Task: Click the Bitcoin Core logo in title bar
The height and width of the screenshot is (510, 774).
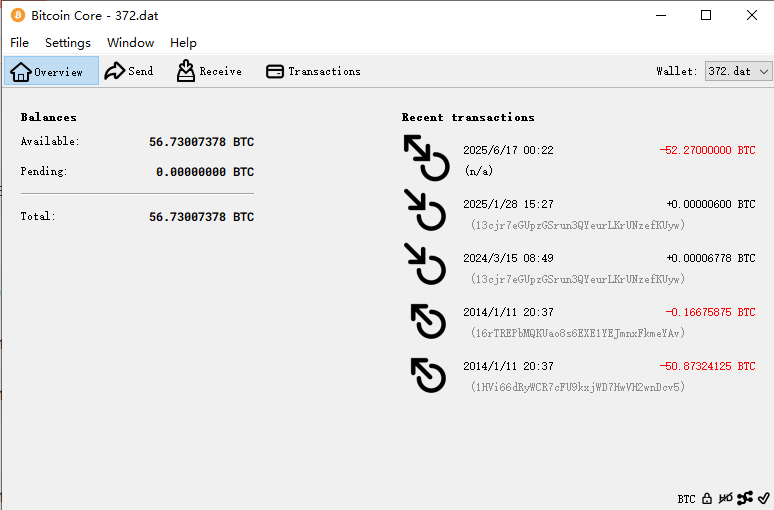Action: coord(17,15)
